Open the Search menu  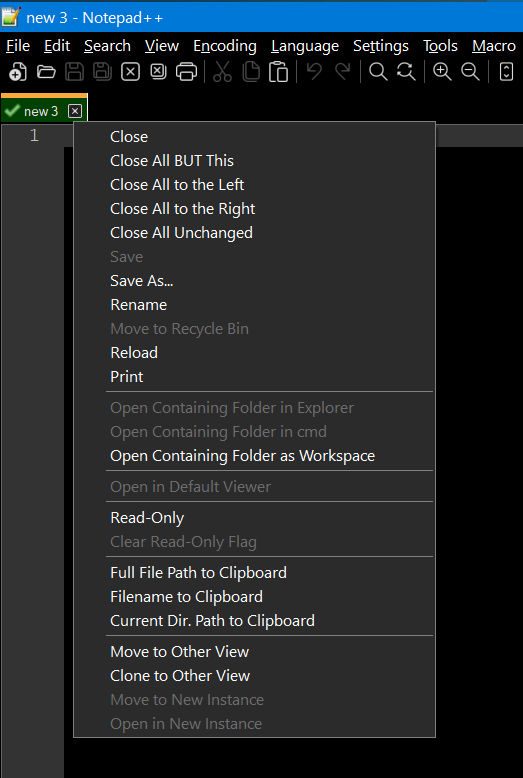coord(107,46)
